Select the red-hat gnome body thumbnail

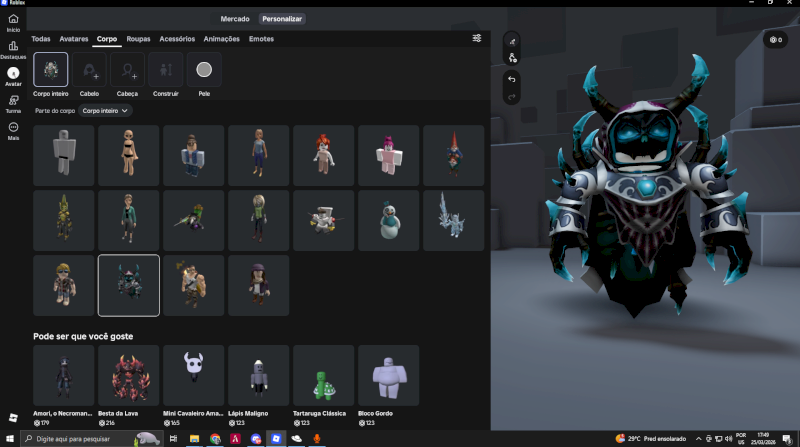click(x=454, y=156)
